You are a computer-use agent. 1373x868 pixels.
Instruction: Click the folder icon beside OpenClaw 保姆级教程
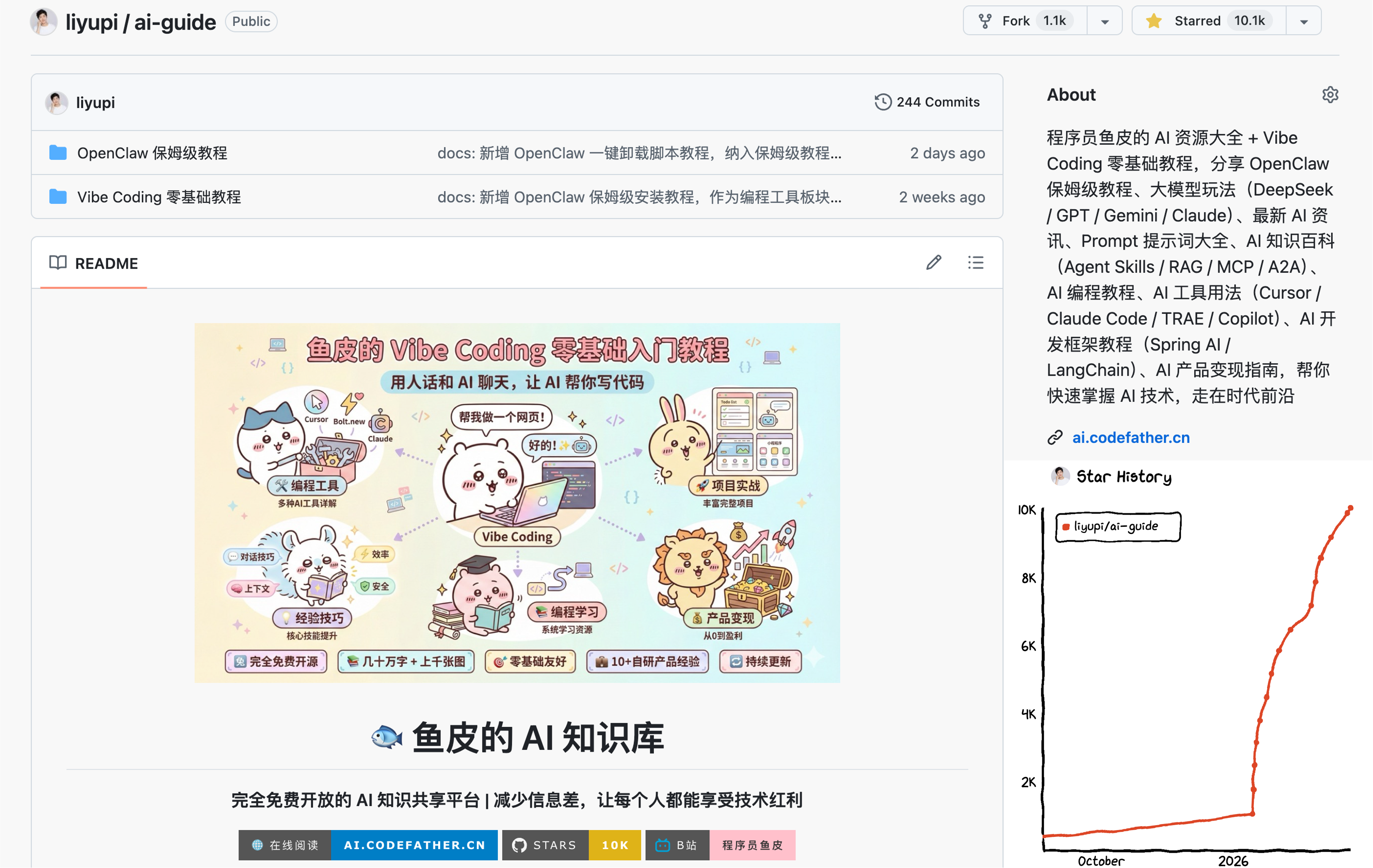58,152
